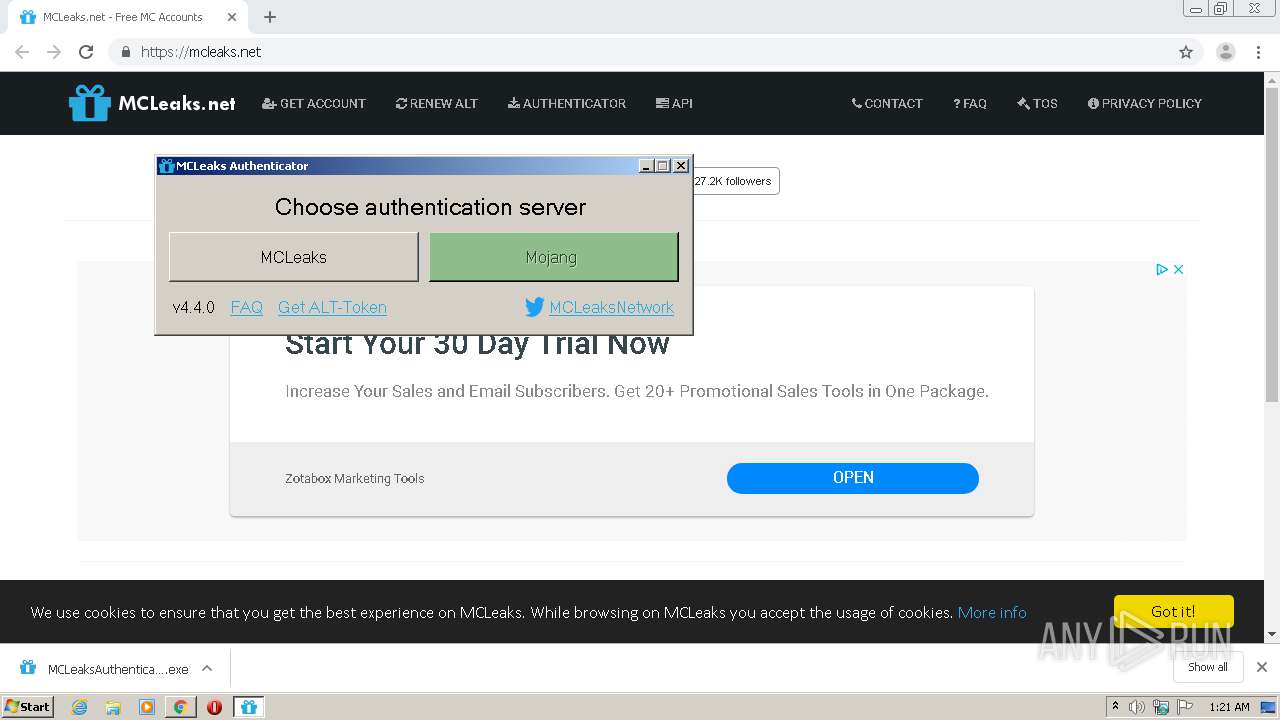Close the ad with X icon

[x=1178, y=269]
